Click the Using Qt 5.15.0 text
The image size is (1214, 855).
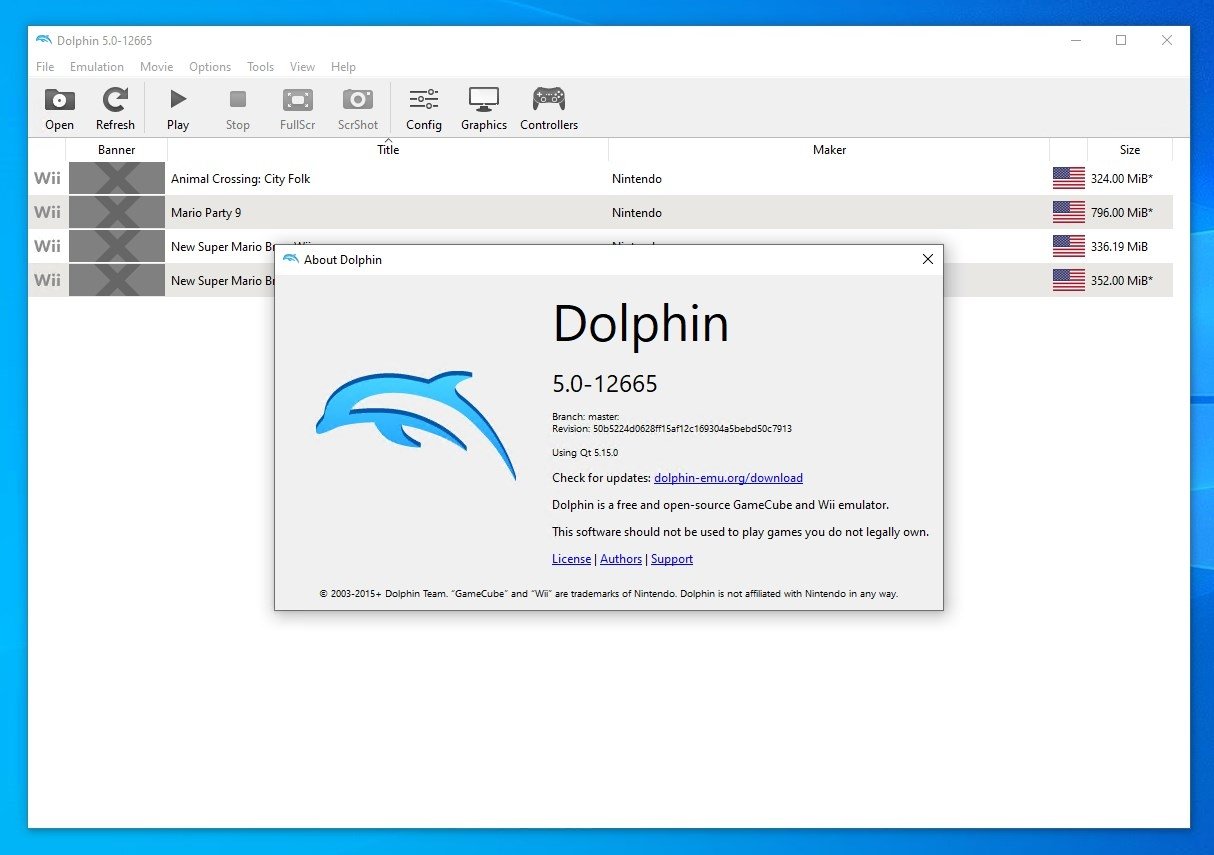585,453
